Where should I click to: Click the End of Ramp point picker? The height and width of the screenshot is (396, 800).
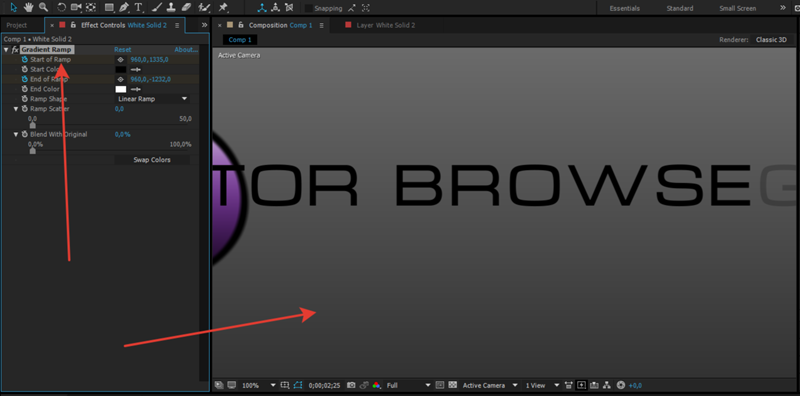(x=121, y=79)
